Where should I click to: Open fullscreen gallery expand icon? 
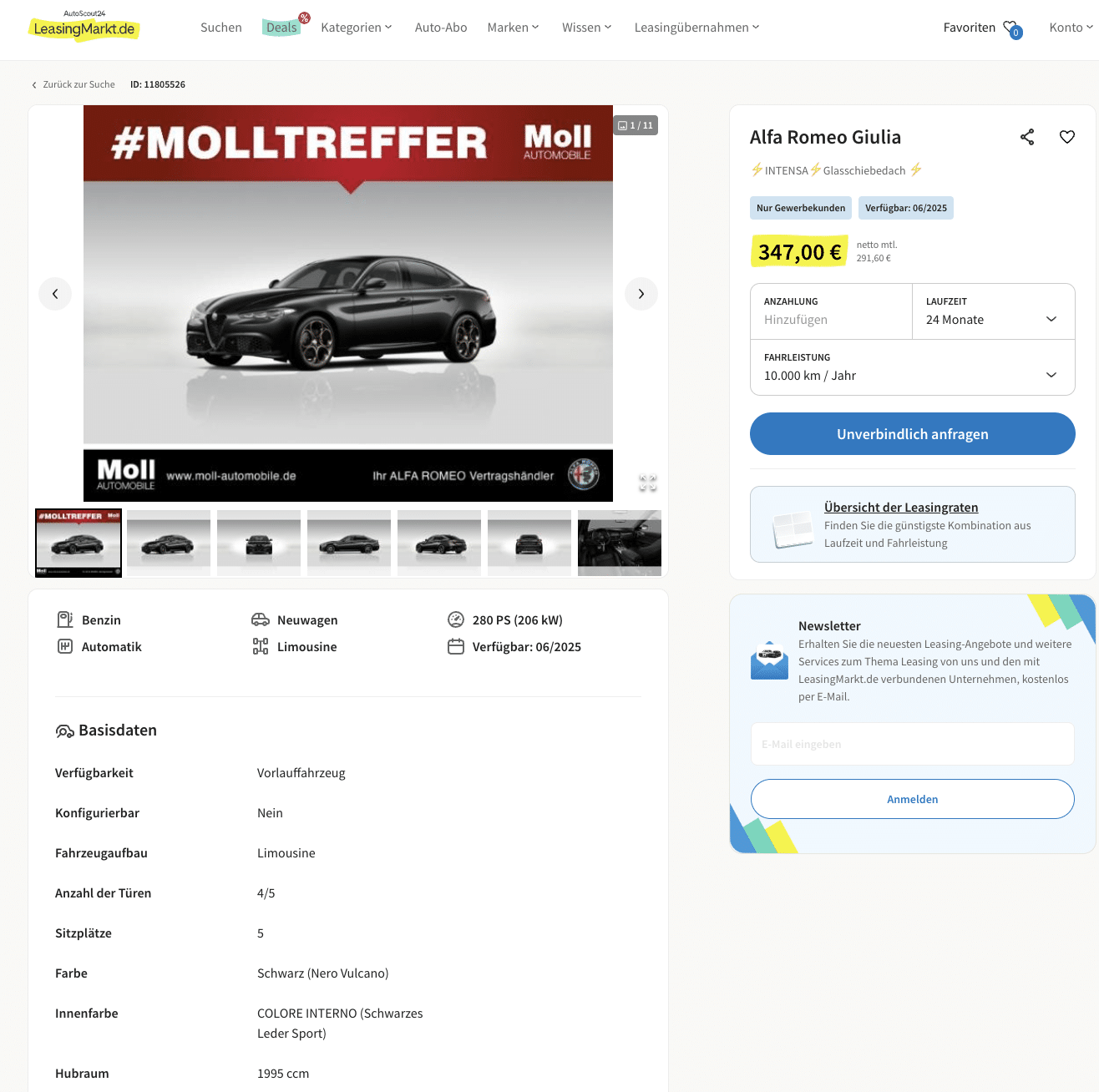(x=648, y=483)
